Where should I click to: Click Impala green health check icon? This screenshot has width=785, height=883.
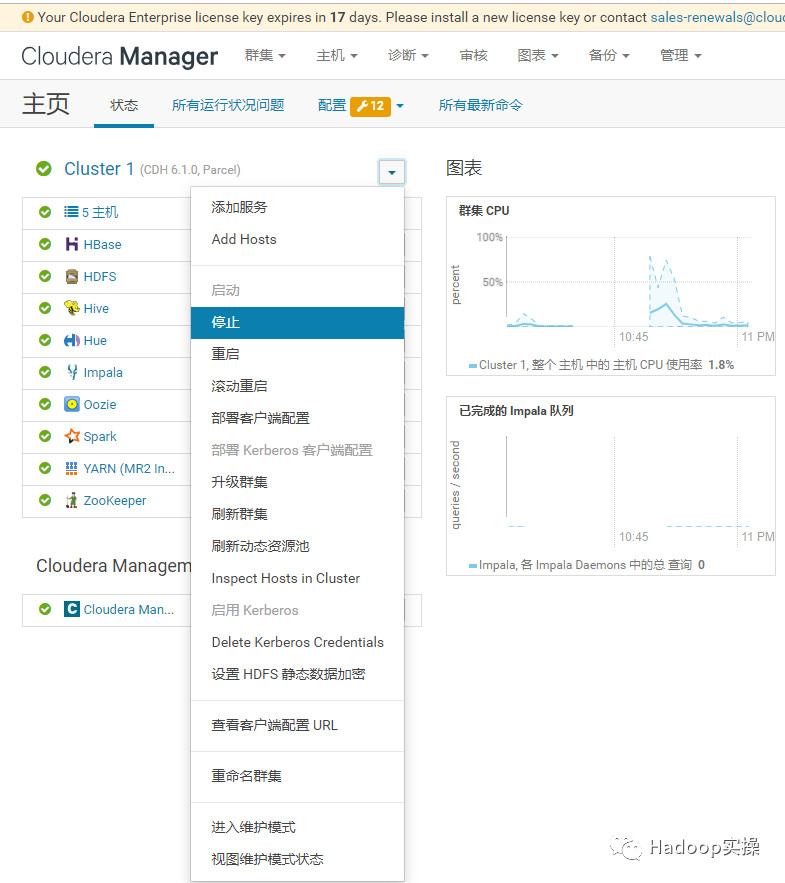45,372
